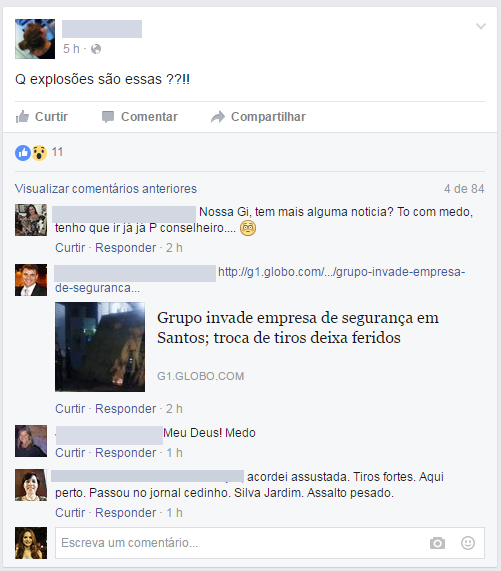Screen dimensions: 501x571
Task: Click Curtir on the 'Meu Deus! Medo' comment
Action: click(70, 453)
